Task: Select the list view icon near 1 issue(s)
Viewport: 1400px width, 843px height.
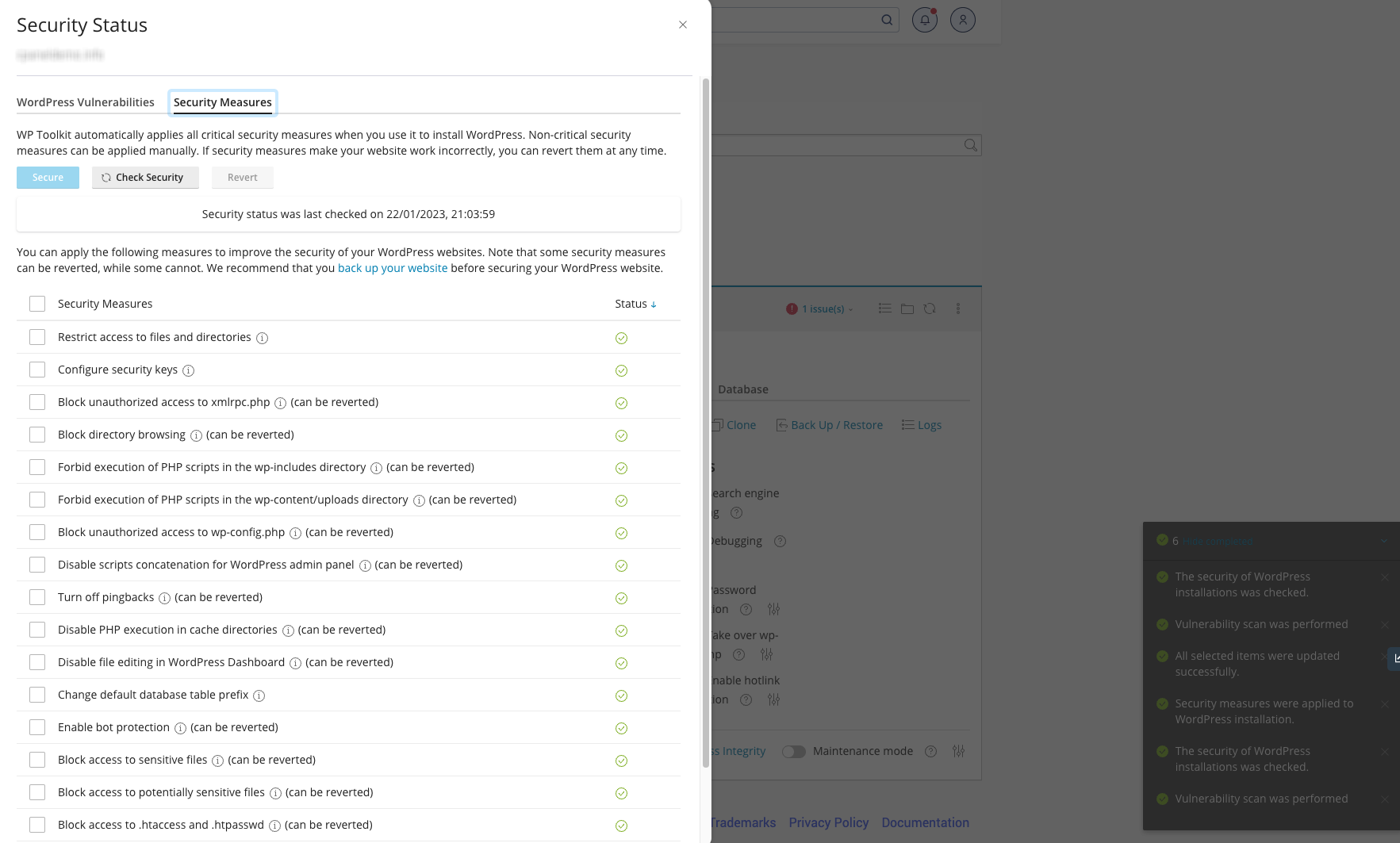Action: 885,308
